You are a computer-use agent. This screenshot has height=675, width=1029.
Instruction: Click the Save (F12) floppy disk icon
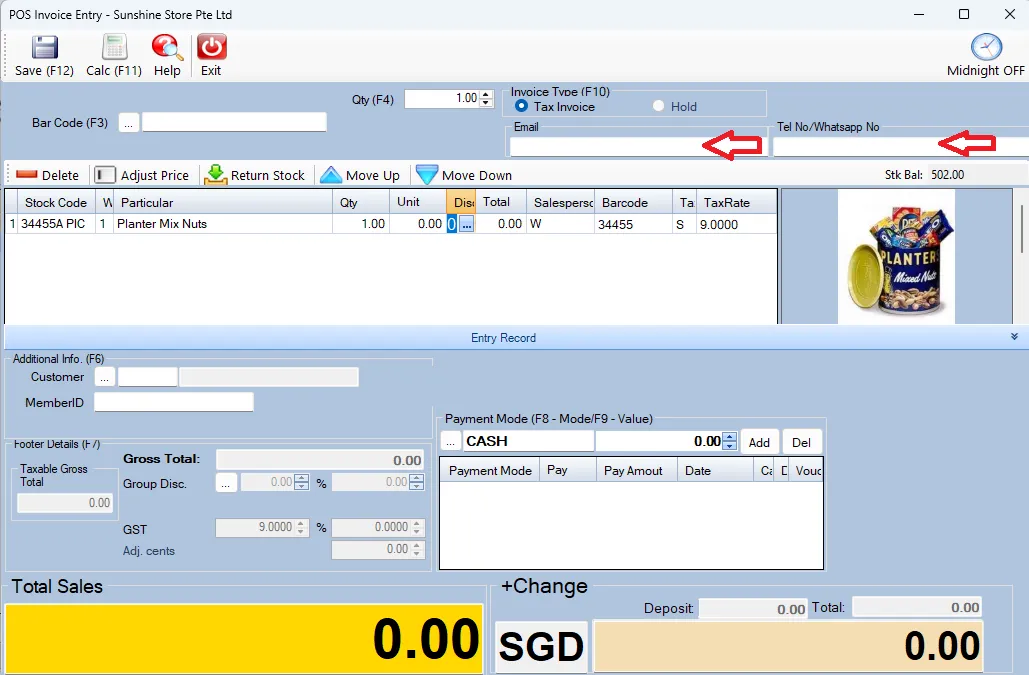coord(44,48)
